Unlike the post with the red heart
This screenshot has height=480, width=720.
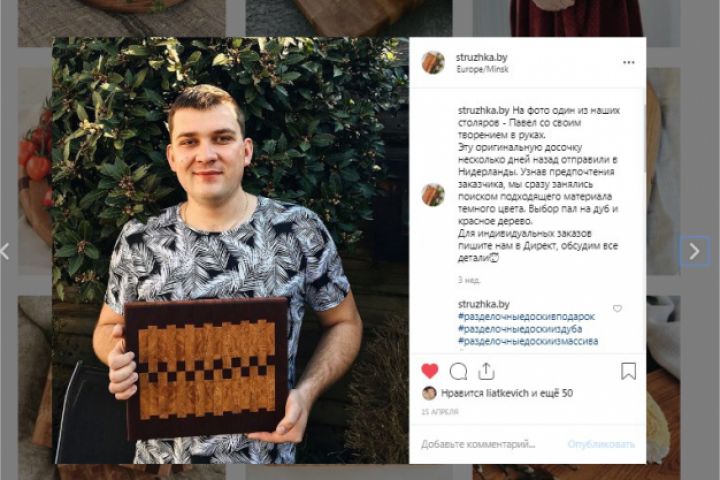tap(430, 371)
